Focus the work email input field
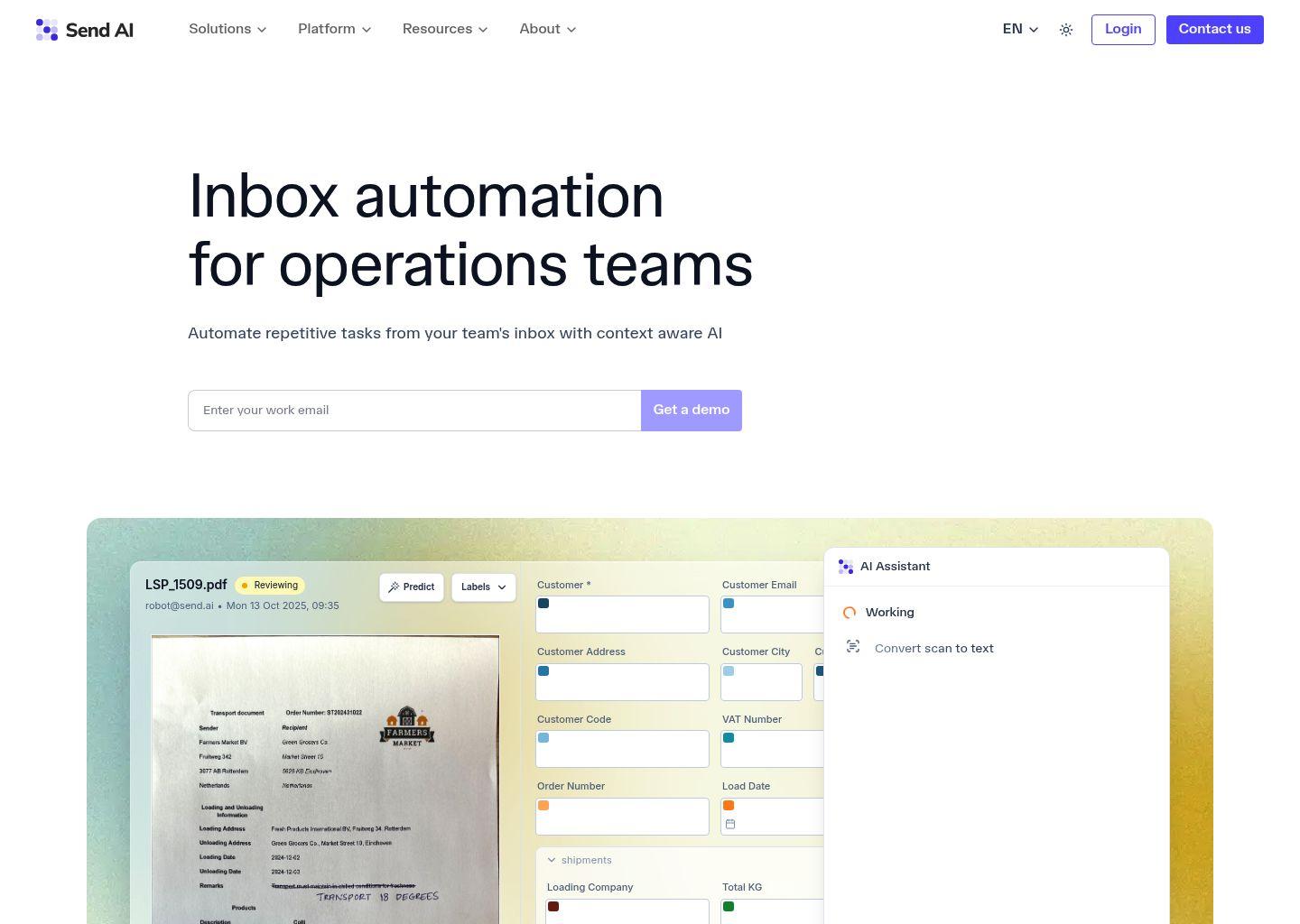This screenshot has height=924, width=1300. (414, 411)
